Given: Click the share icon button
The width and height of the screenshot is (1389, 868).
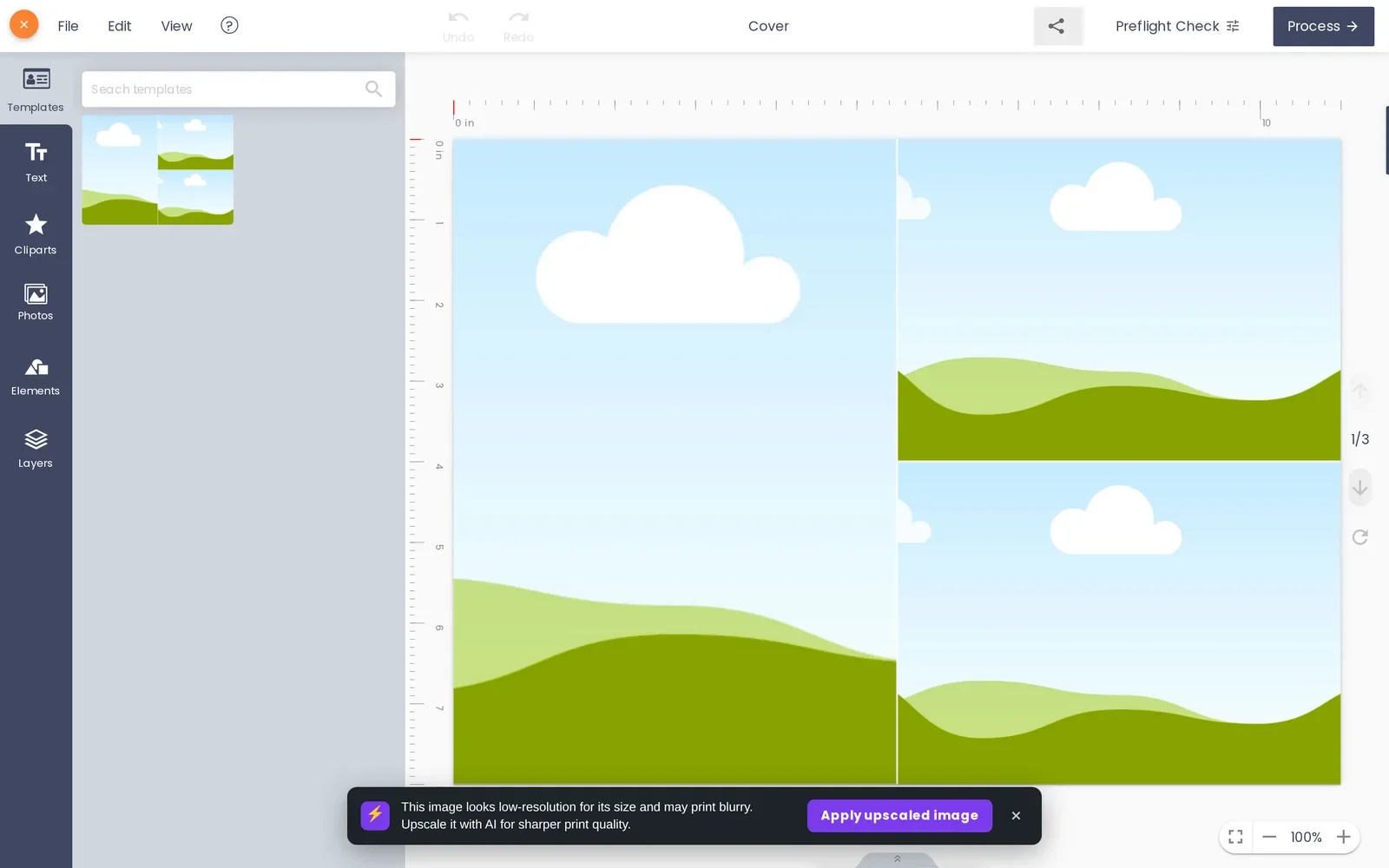Looking at the screenshot, I should pyautogui.click(x=1057, y=26).
